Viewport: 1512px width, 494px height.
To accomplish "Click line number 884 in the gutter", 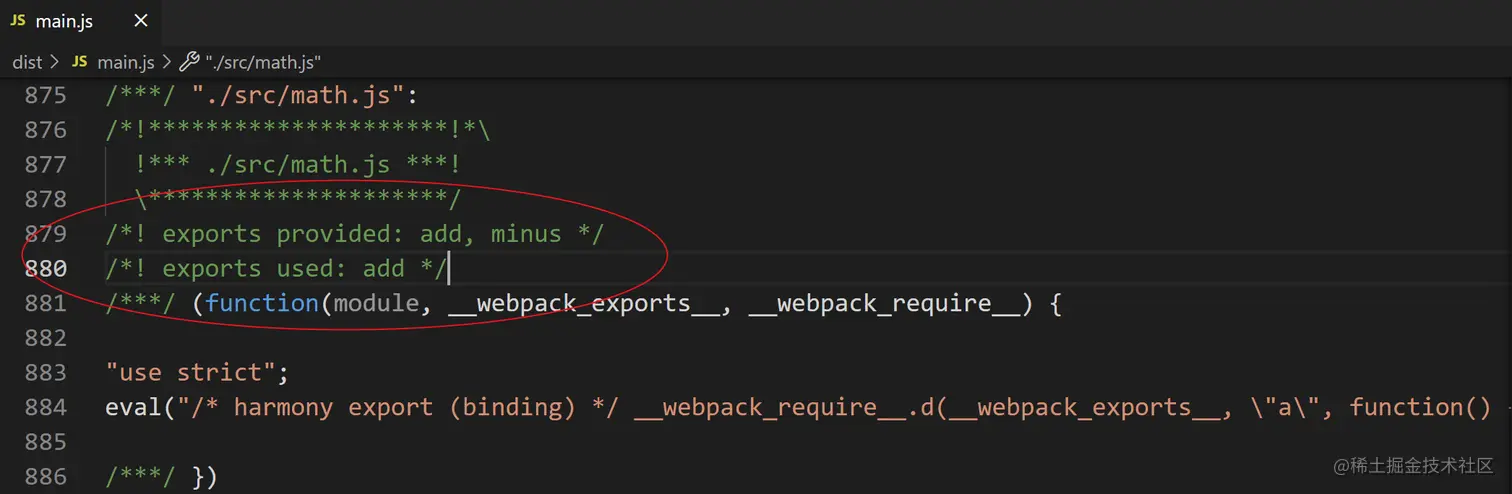I will coord(46,407).
